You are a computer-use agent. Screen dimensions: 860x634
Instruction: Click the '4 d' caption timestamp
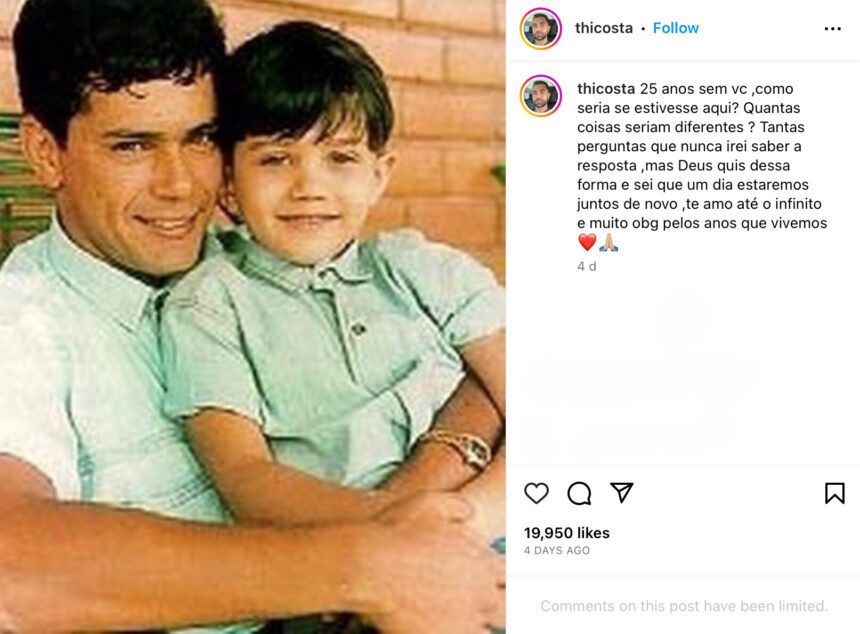586,266
